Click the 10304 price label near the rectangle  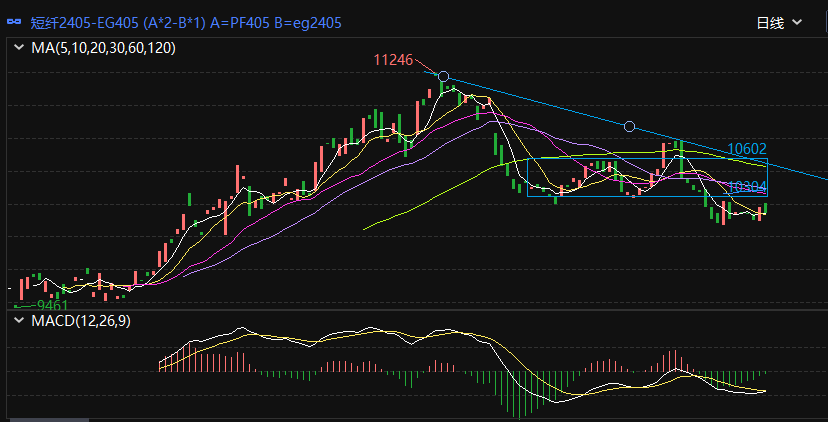click(x=747, y=187)
